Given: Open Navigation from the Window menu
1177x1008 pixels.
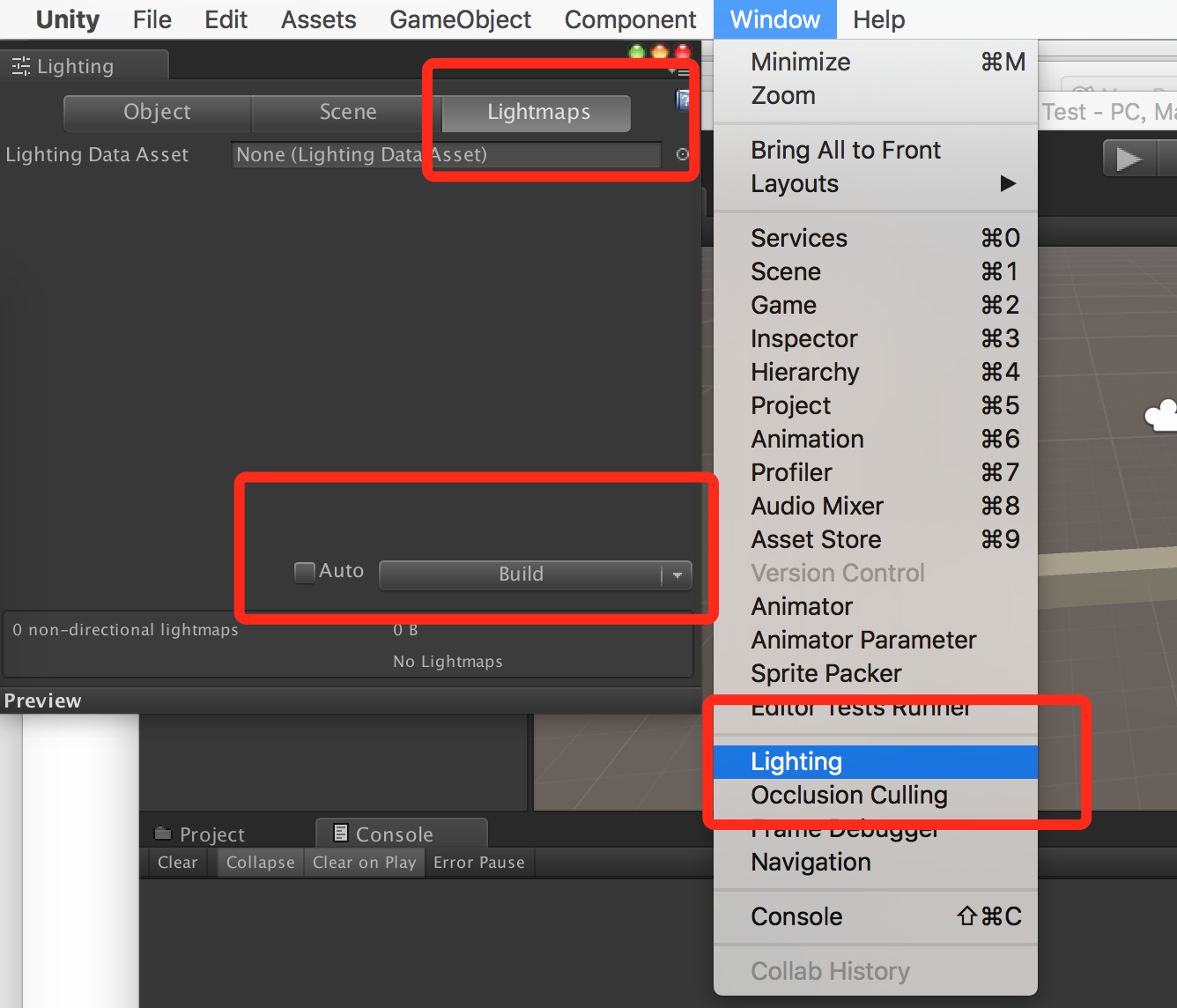Looking at the screenshot, I should [876, 862].
